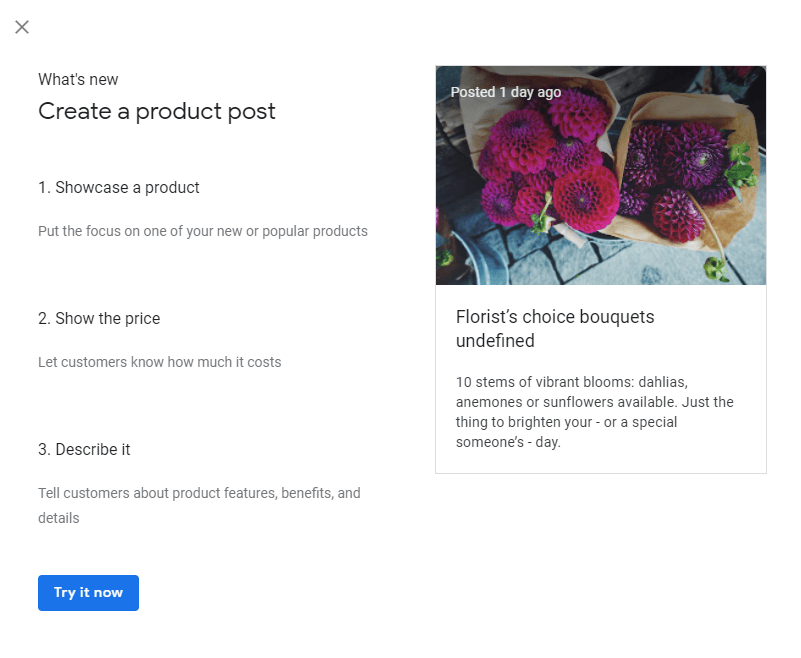The width and height of the screenshot is (801, 658).
Task: Click the text about focusing on popular products
Action: [x=203, y=231]
